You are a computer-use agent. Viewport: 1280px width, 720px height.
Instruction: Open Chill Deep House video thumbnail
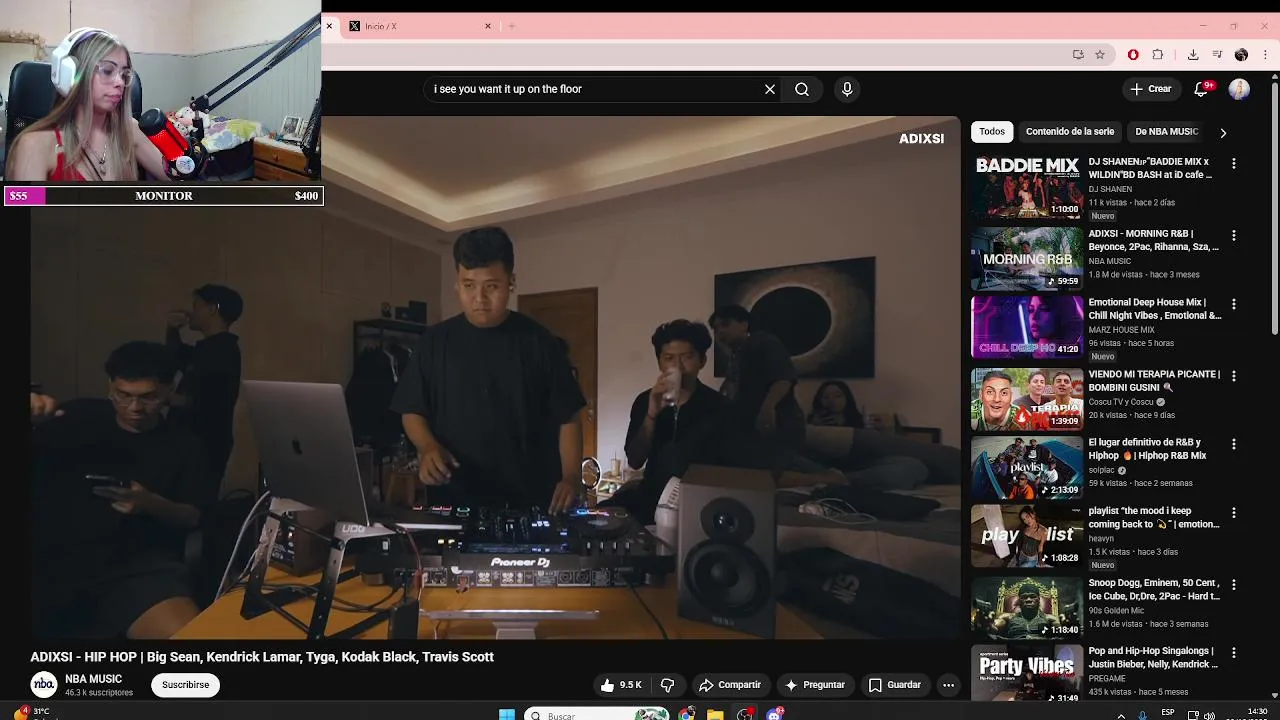(1027, 327)
